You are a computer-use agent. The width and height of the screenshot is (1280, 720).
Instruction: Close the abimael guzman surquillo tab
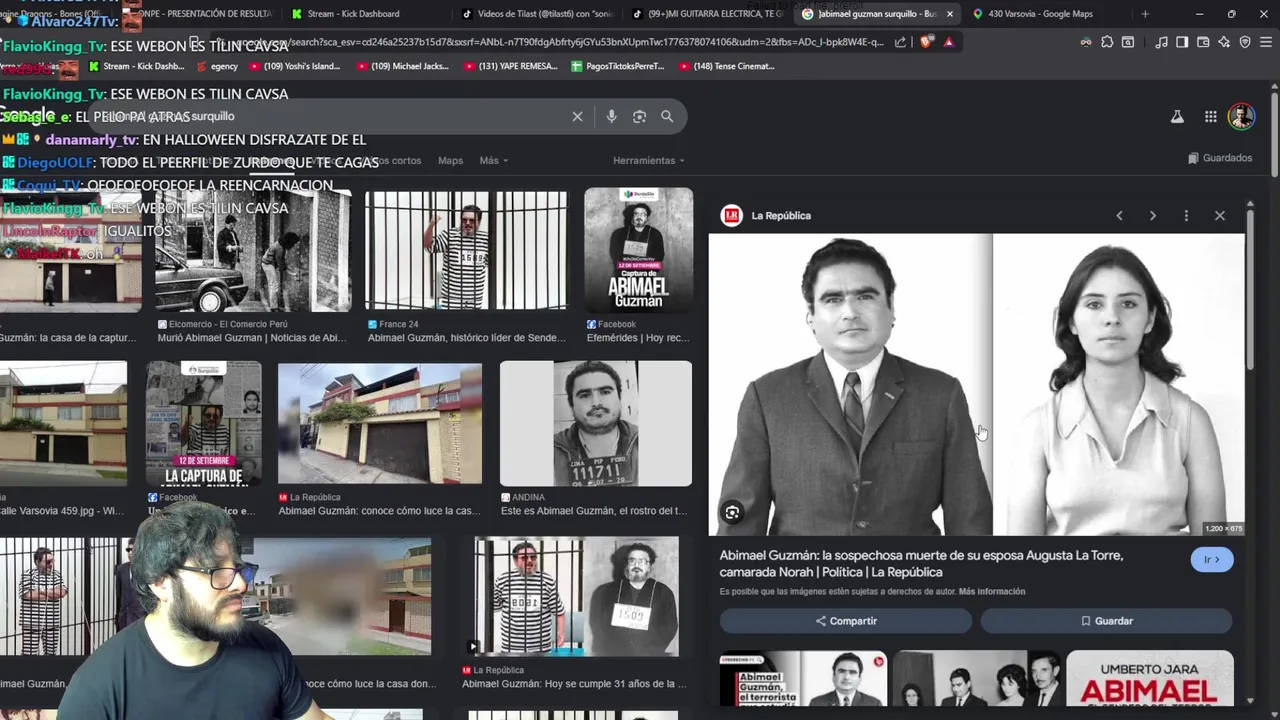tap(950, 14)
